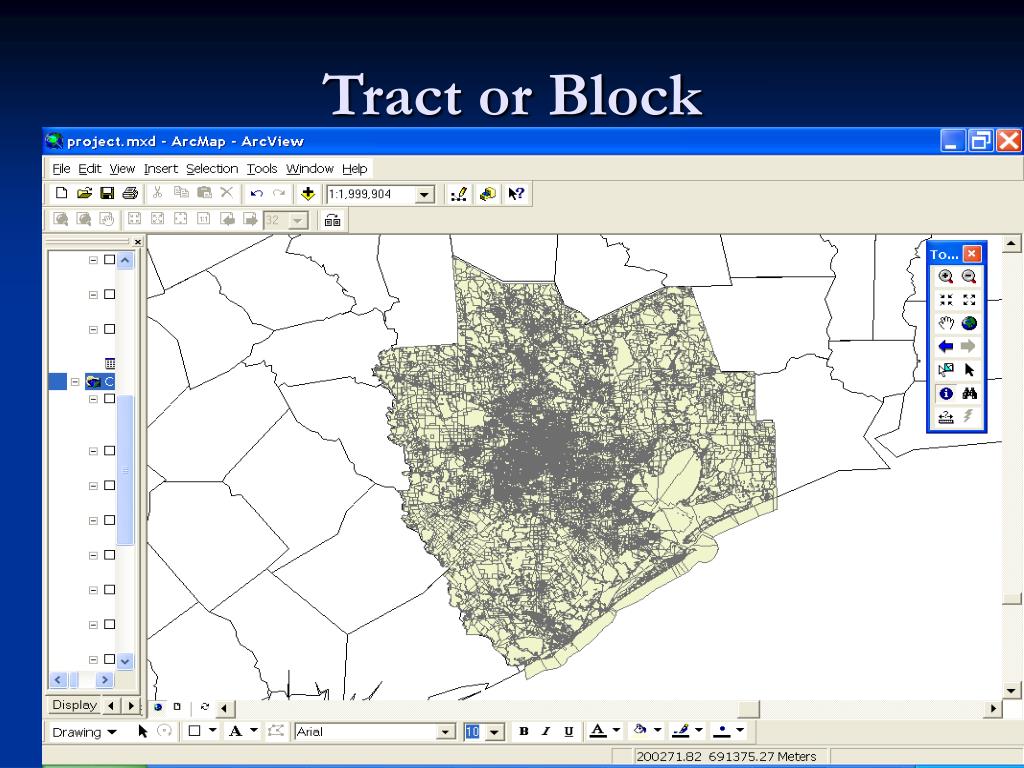This screenshot has height=768, width=1024.
Task: Select the Zoom In tool
Action: 946,276
